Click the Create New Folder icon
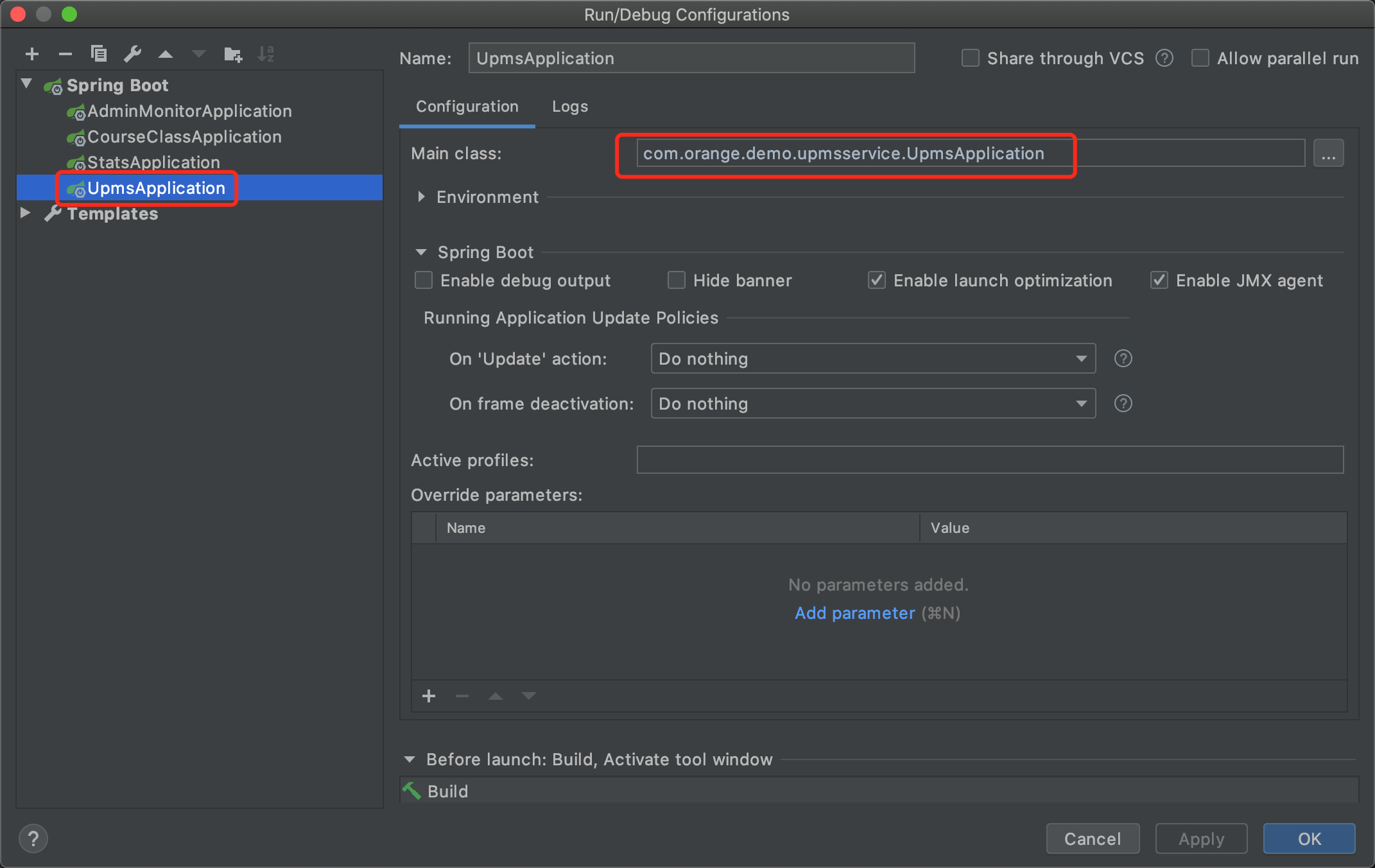 coord(233,55)
